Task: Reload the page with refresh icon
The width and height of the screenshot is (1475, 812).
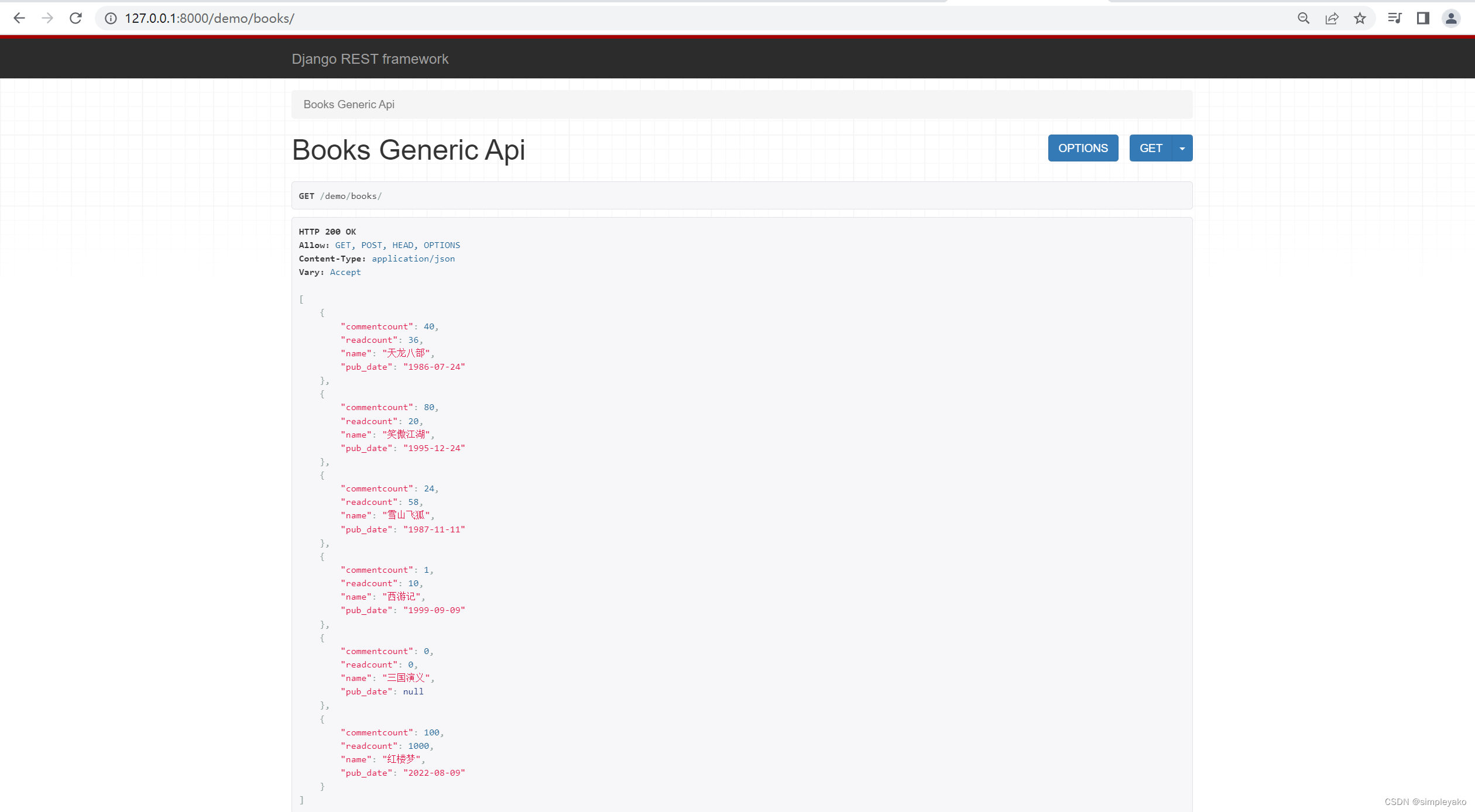Action: coord(76,18)
